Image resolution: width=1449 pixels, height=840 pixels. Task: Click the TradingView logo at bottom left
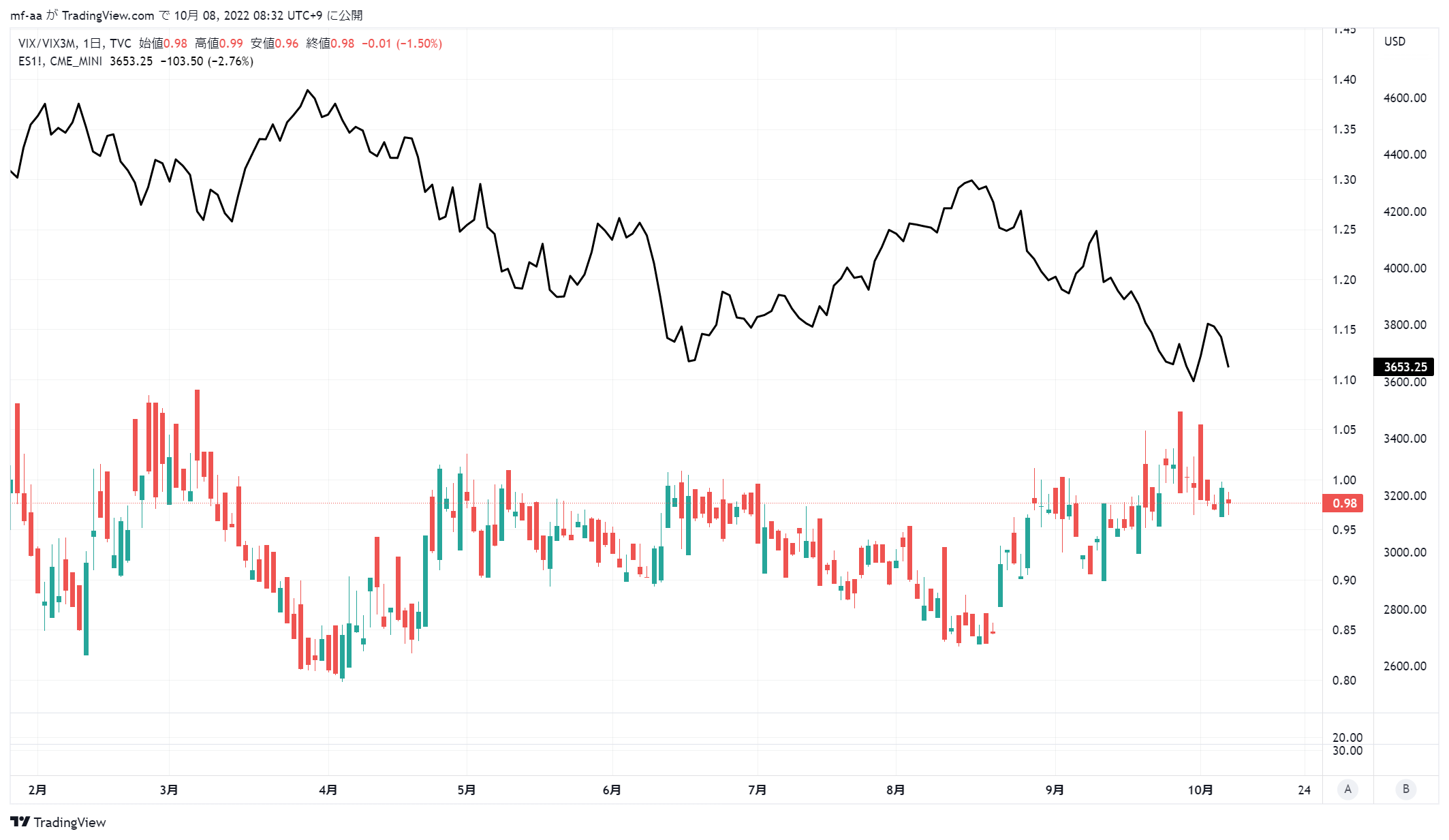[58, 822]
